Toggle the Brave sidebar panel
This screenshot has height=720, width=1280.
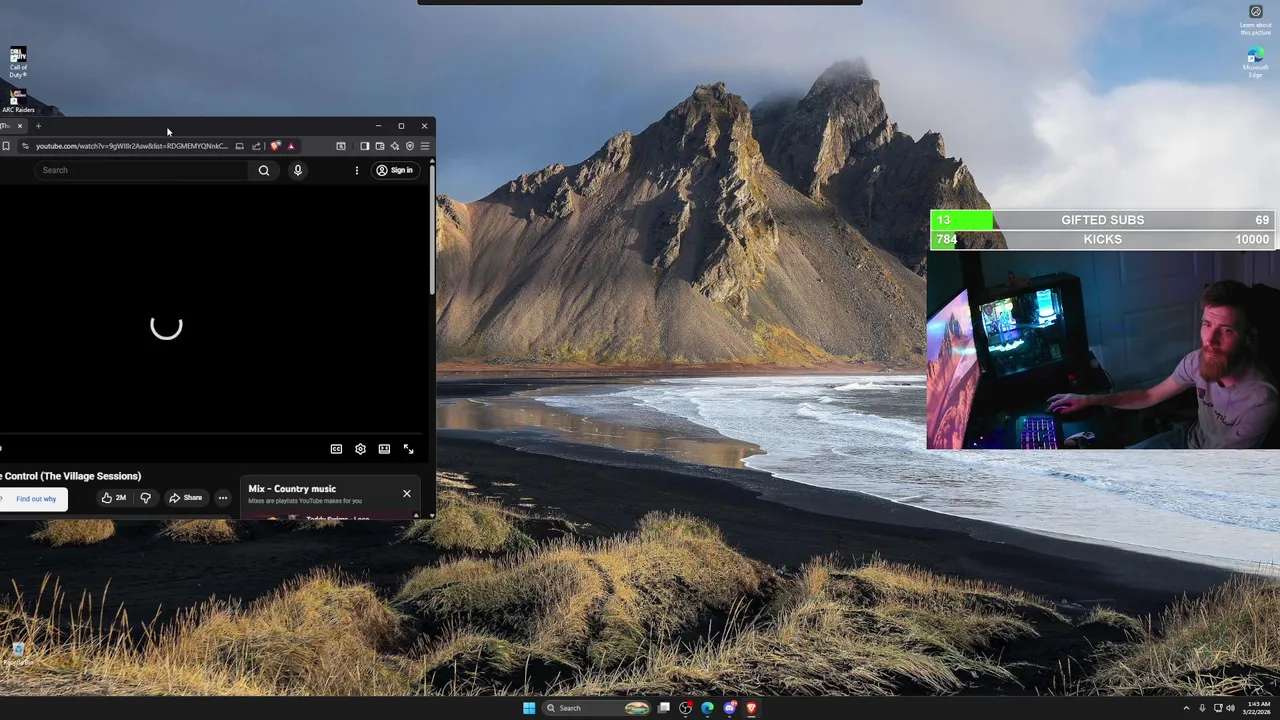point(365,146)
